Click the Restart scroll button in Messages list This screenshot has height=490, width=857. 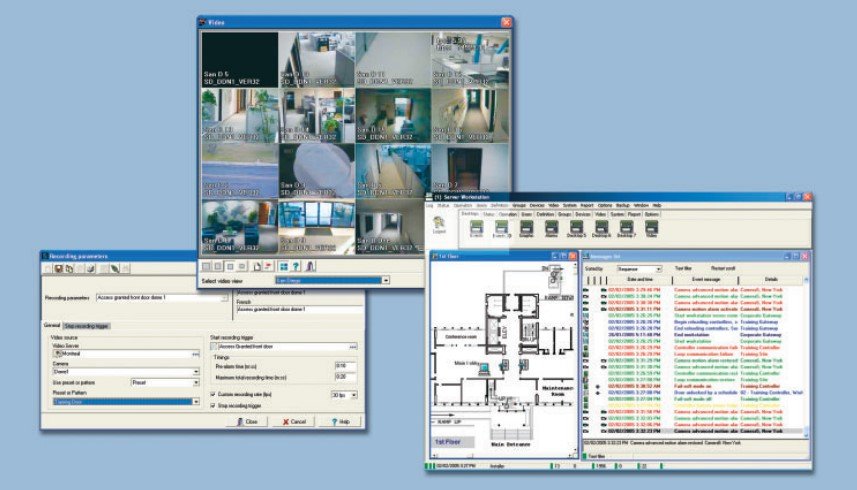point(723,269)
